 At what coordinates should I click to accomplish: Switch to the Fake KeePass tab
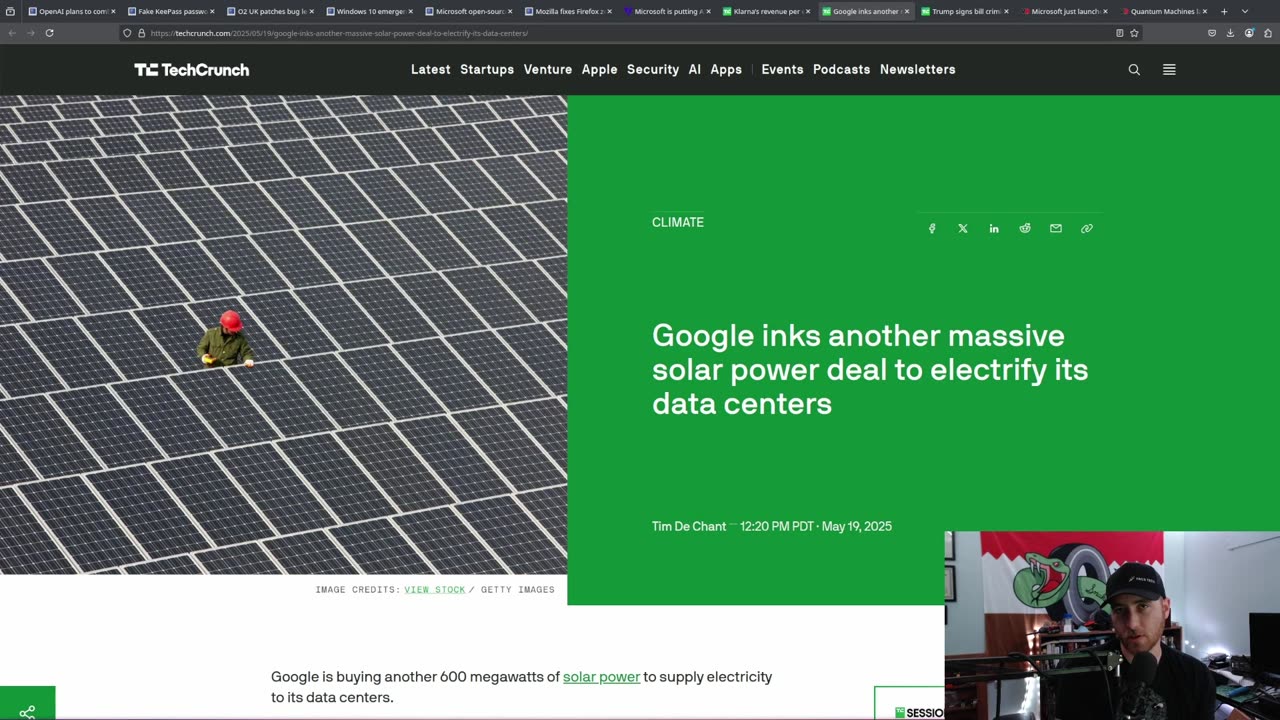tap(166, 12)
